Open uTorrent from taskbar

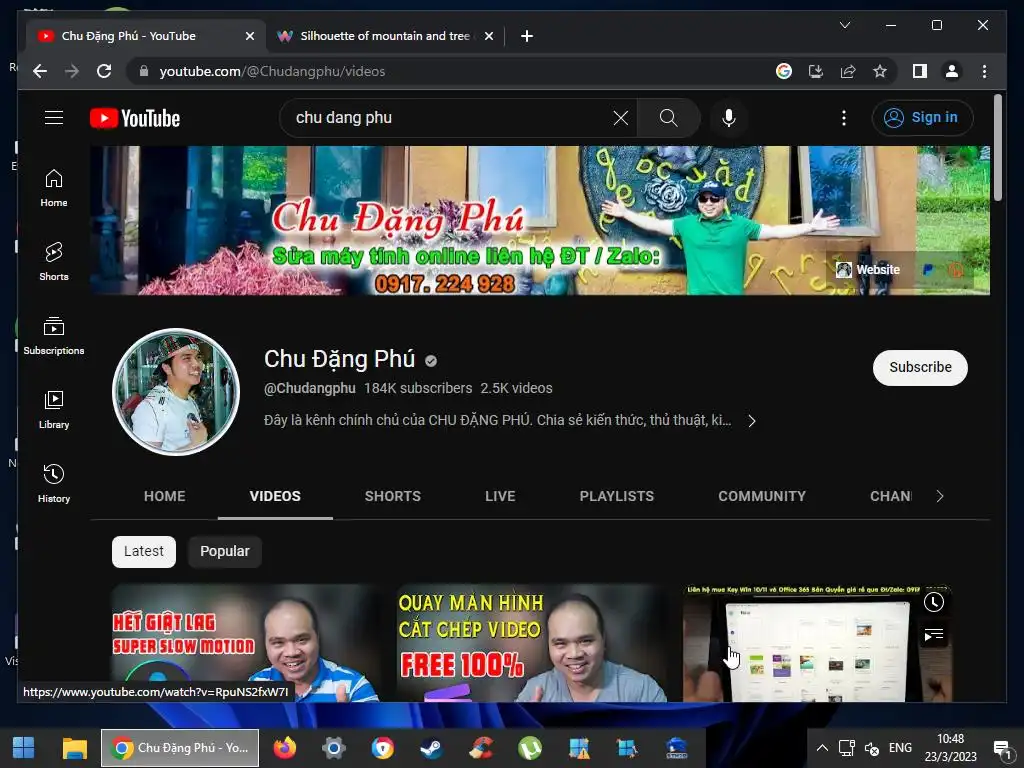coord(530,748)
